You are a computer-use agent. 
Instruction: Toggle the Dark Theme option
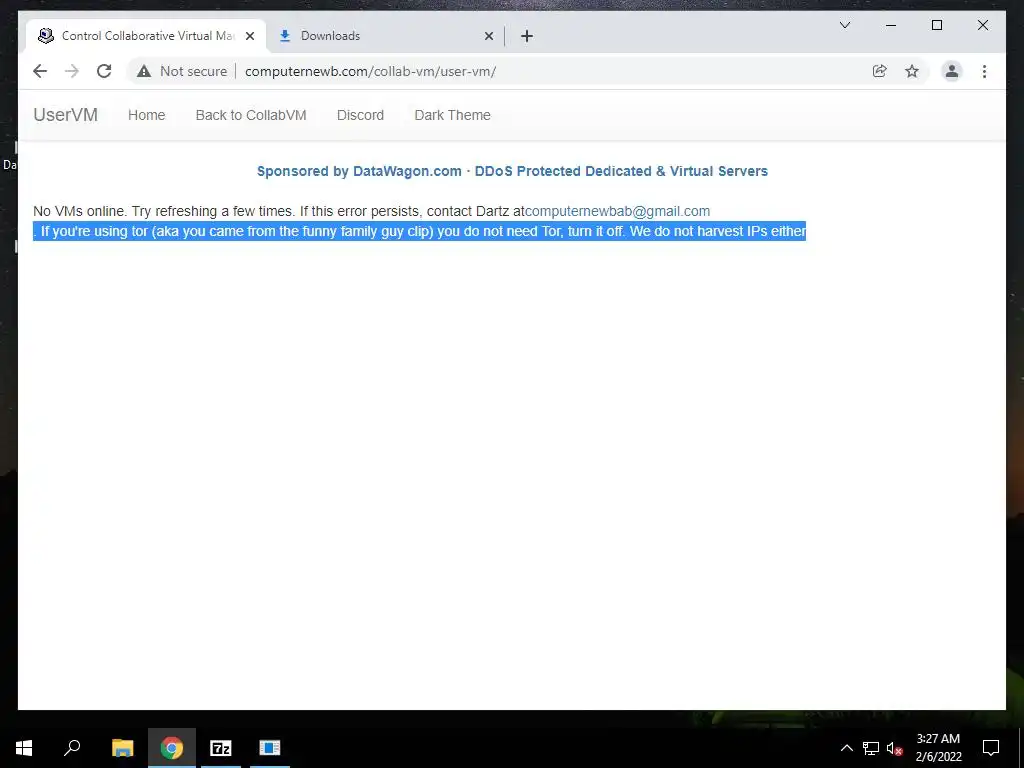tap(453, 115)
